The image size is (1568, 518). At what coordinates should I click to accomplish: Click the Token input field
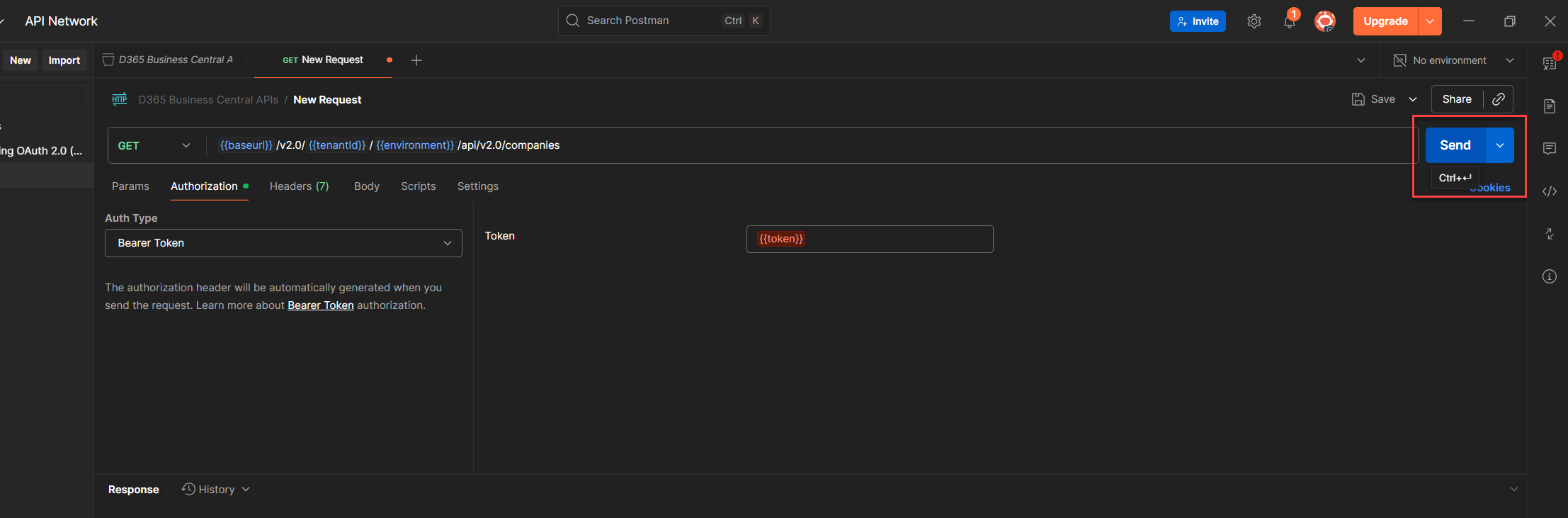coord(870,239)
